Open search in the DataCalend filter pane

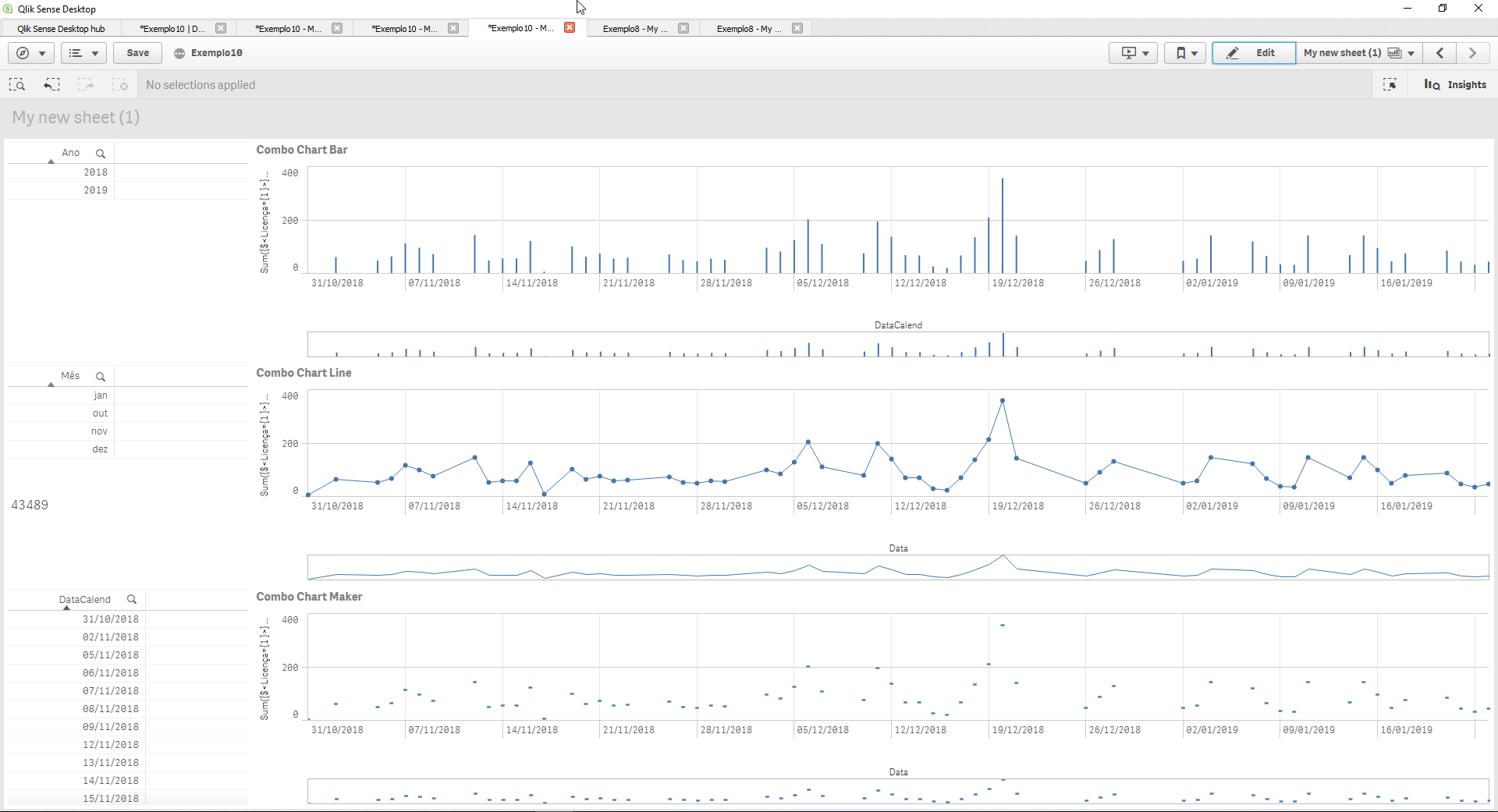point(132,599)
